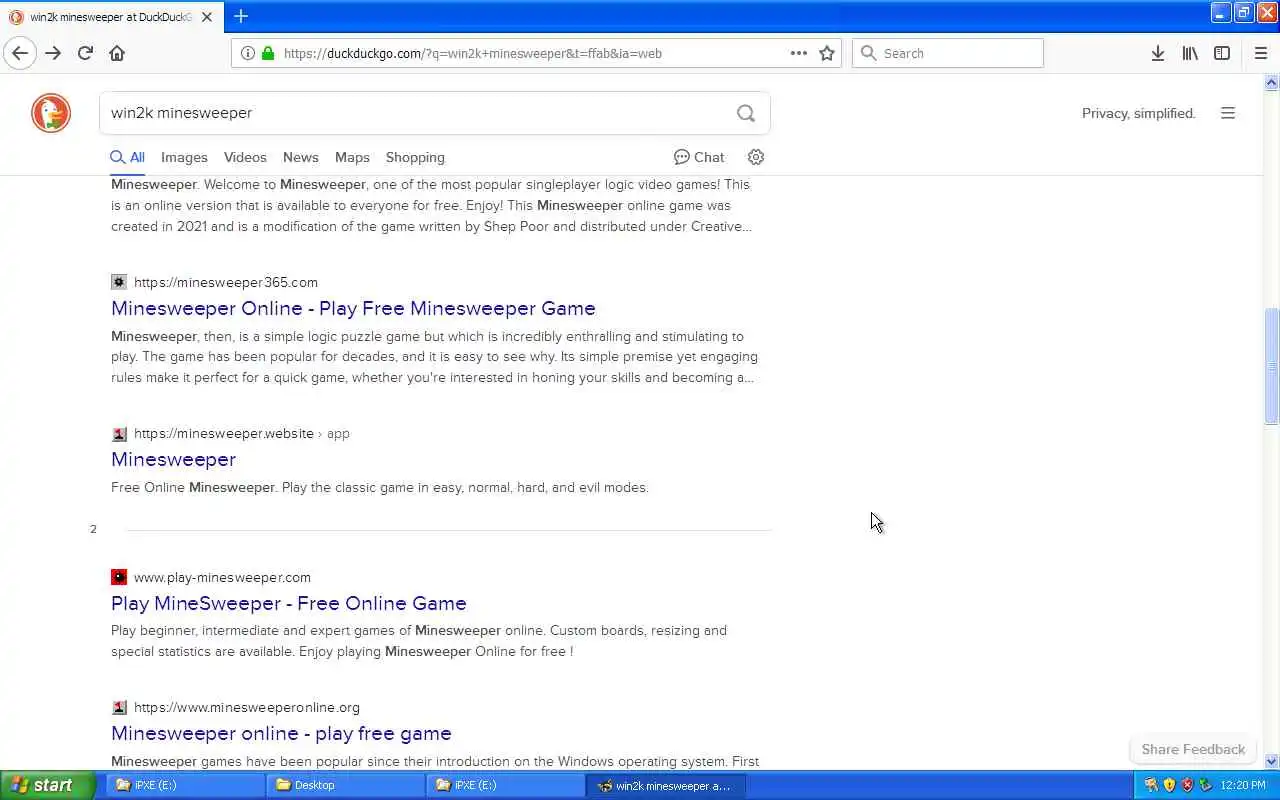
Task: Click the Share Feedback button
Action: [x=1193, y=749]
